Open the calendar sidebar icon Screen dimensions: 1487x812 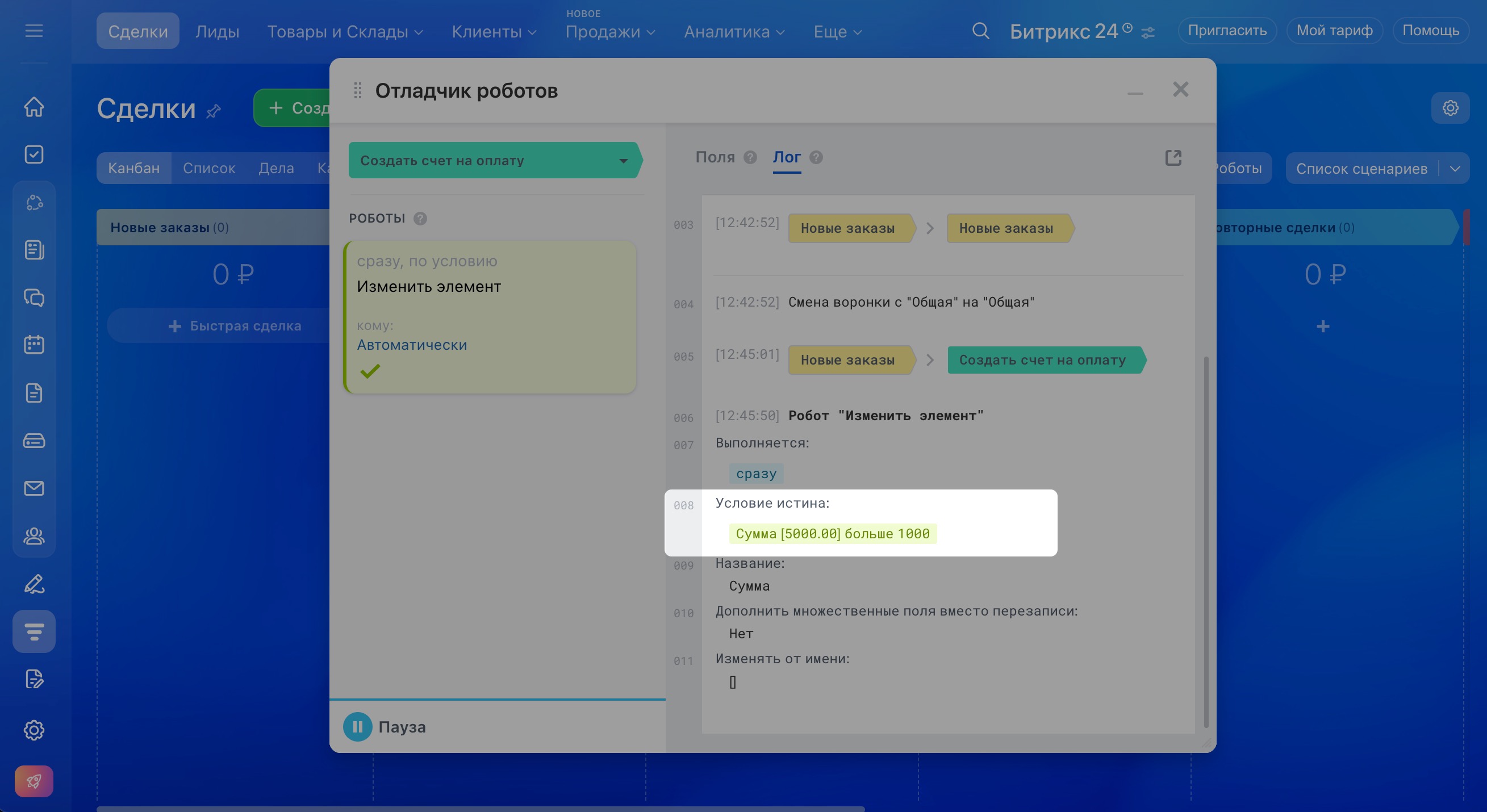(x=34, y=345)
